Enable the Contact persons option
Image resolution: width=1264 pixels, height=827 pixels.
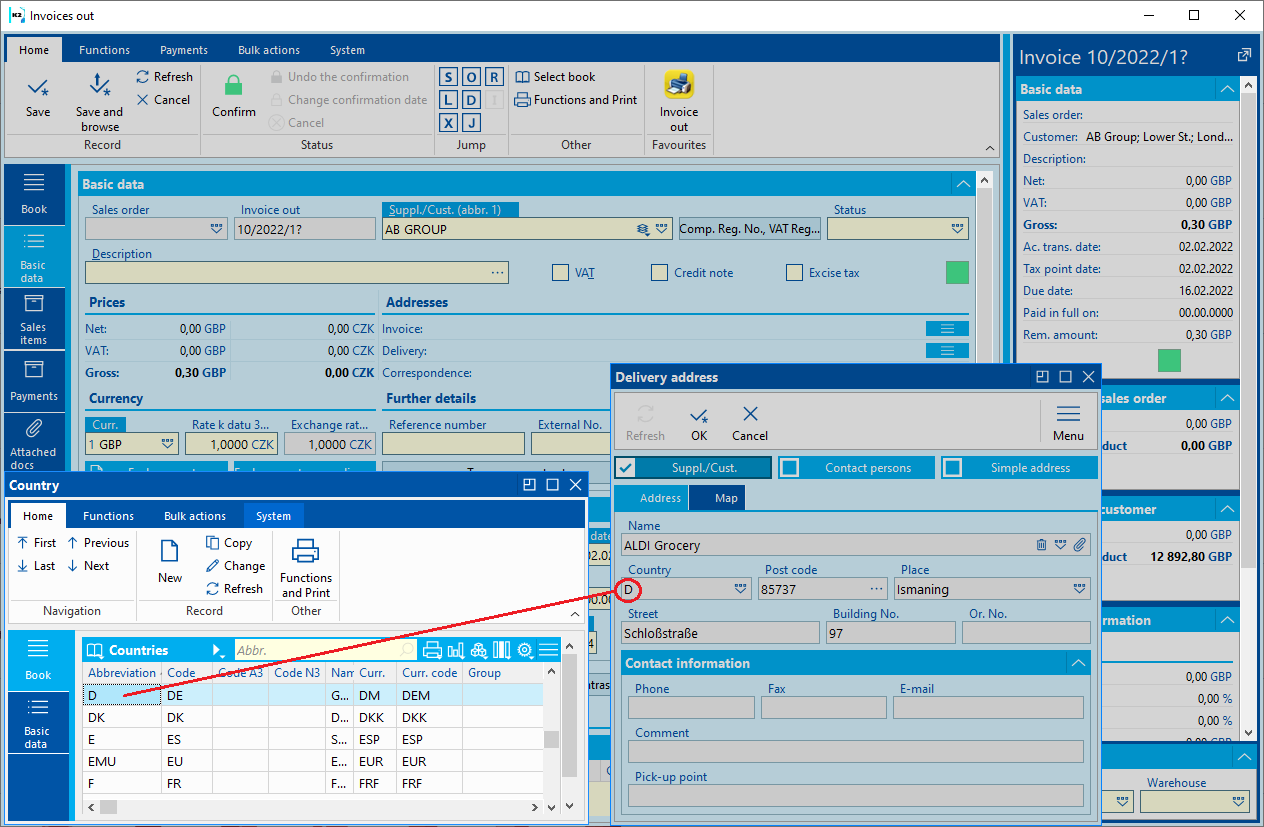(856, 468)
